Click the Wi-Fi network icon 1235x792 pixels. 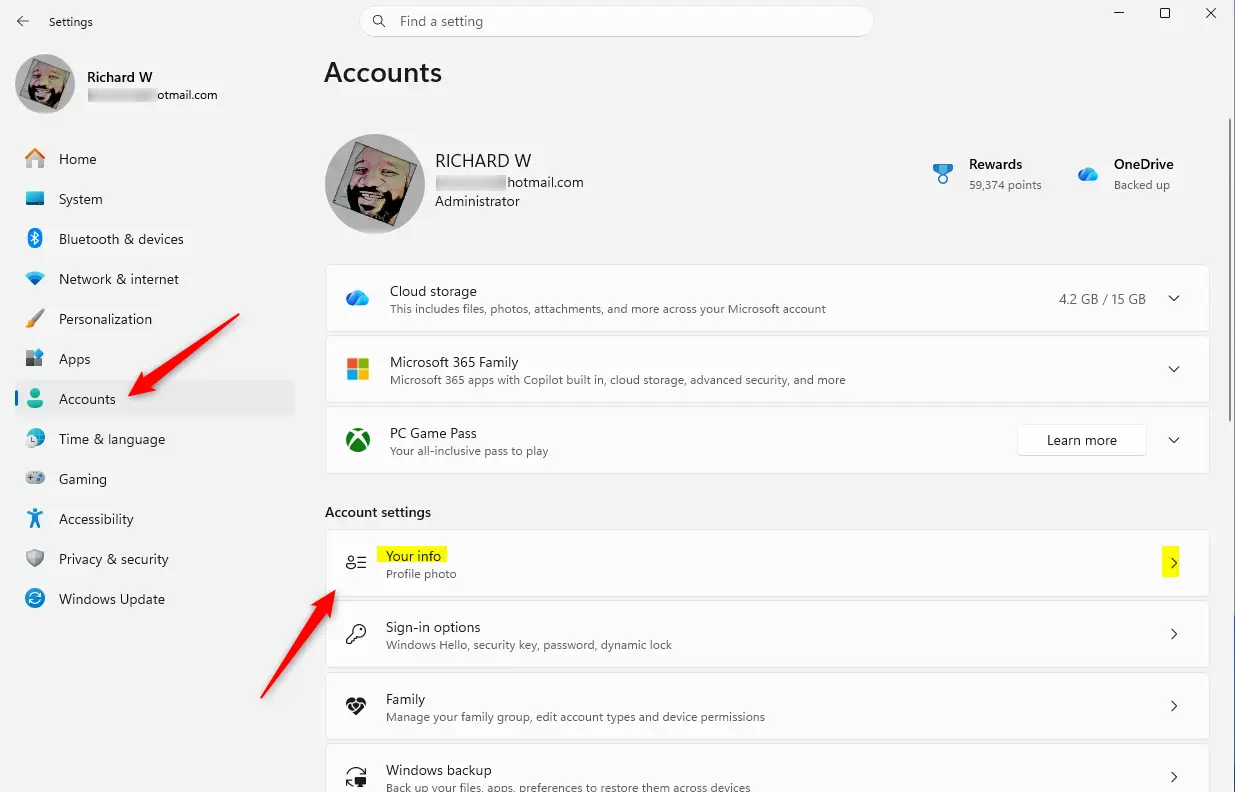[35, 279]
